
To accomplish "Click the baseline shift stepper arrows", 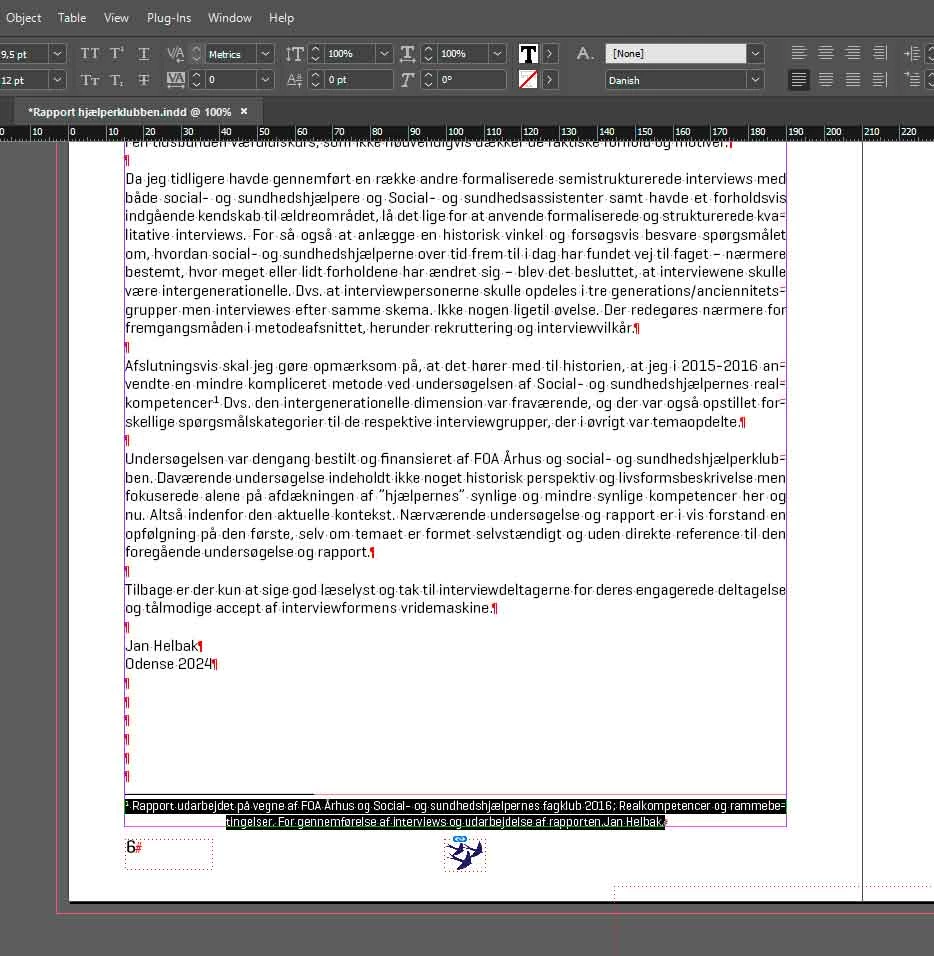I will pyautogui.click(x=315, y=80).
